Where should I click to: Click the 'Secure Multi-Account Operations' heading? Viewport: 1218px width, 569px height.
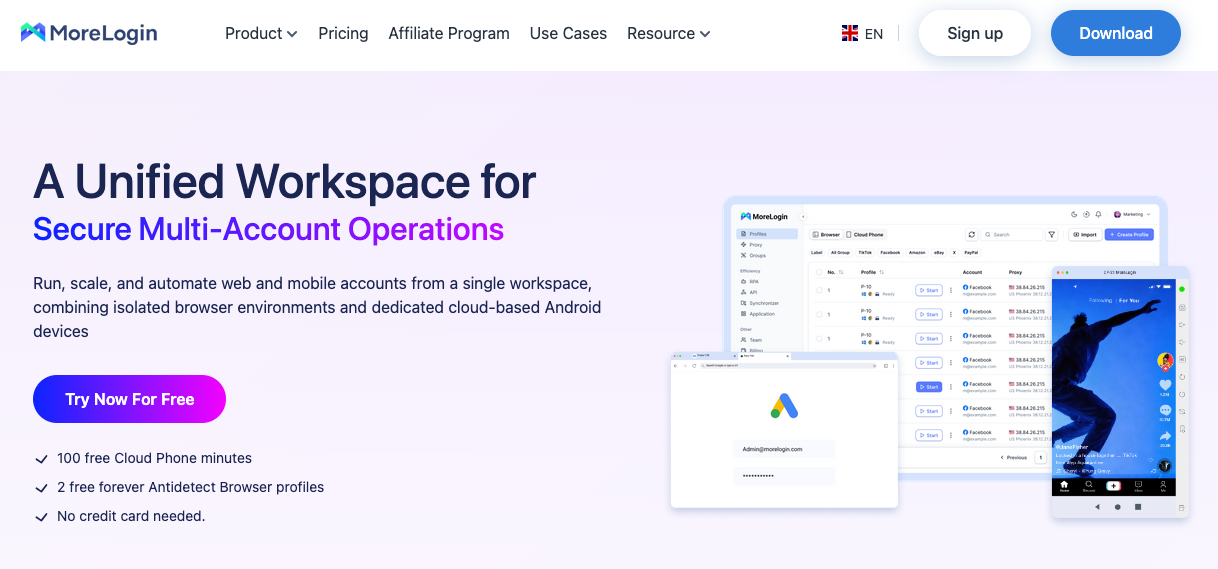click(268, 229)
